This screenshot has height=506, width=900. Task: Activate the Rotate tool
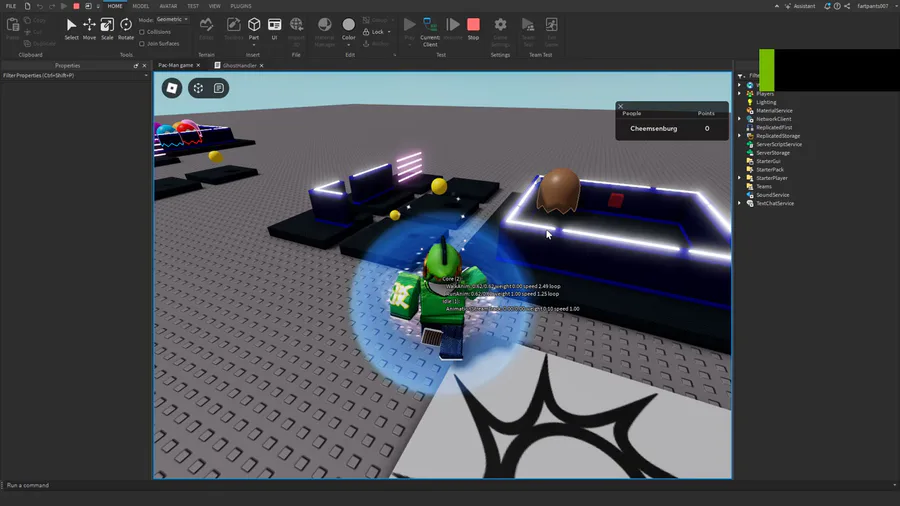[126, 29]
